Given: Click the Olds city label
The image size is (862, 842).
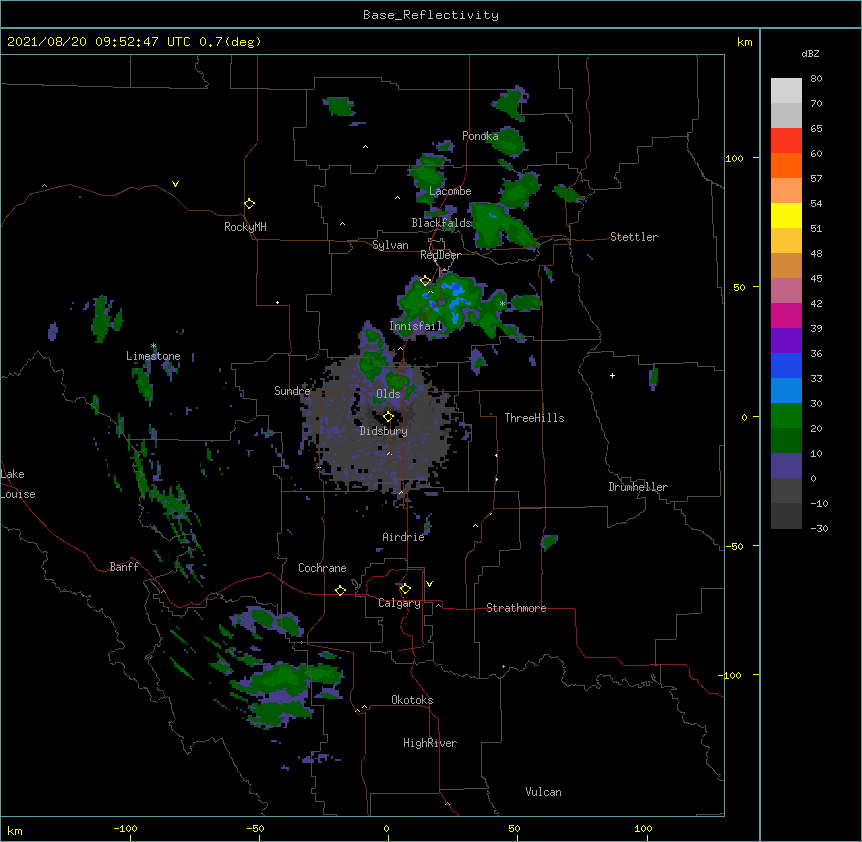Looking at the screenshot, I should [388, 394].
